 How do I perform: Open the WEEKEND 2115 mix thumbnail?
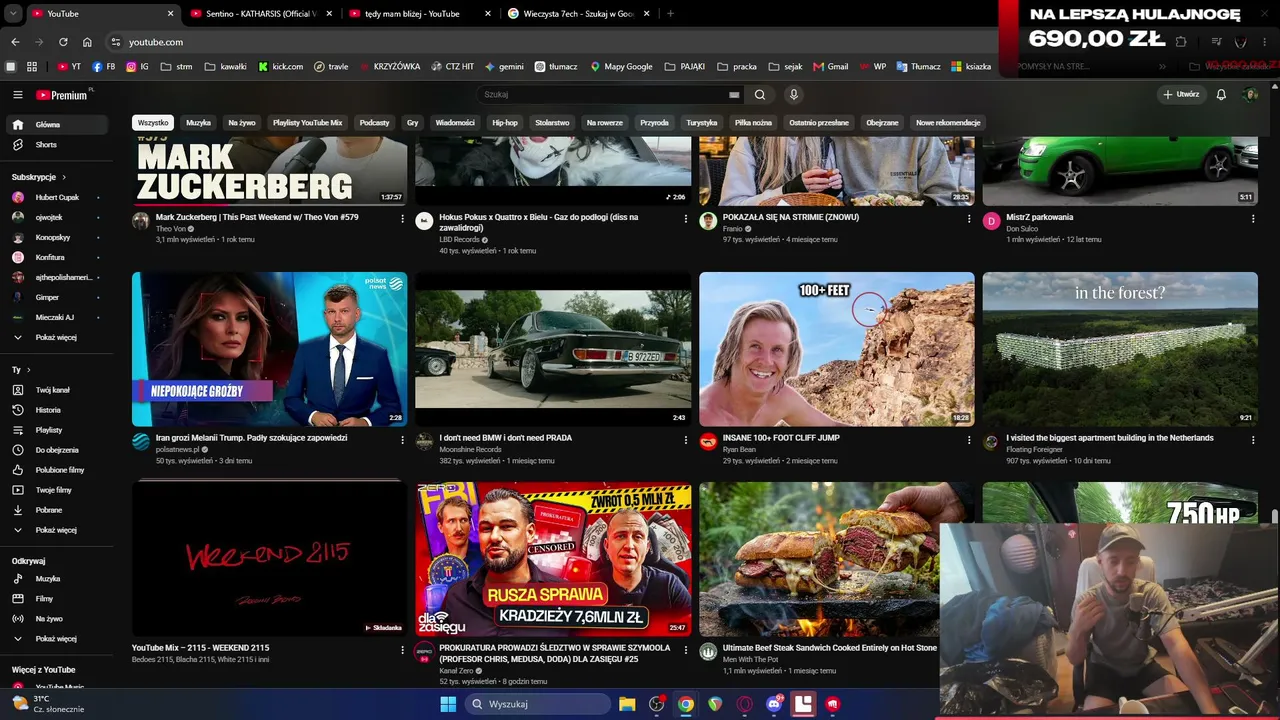pyautogui.click(x=269, y=559)
